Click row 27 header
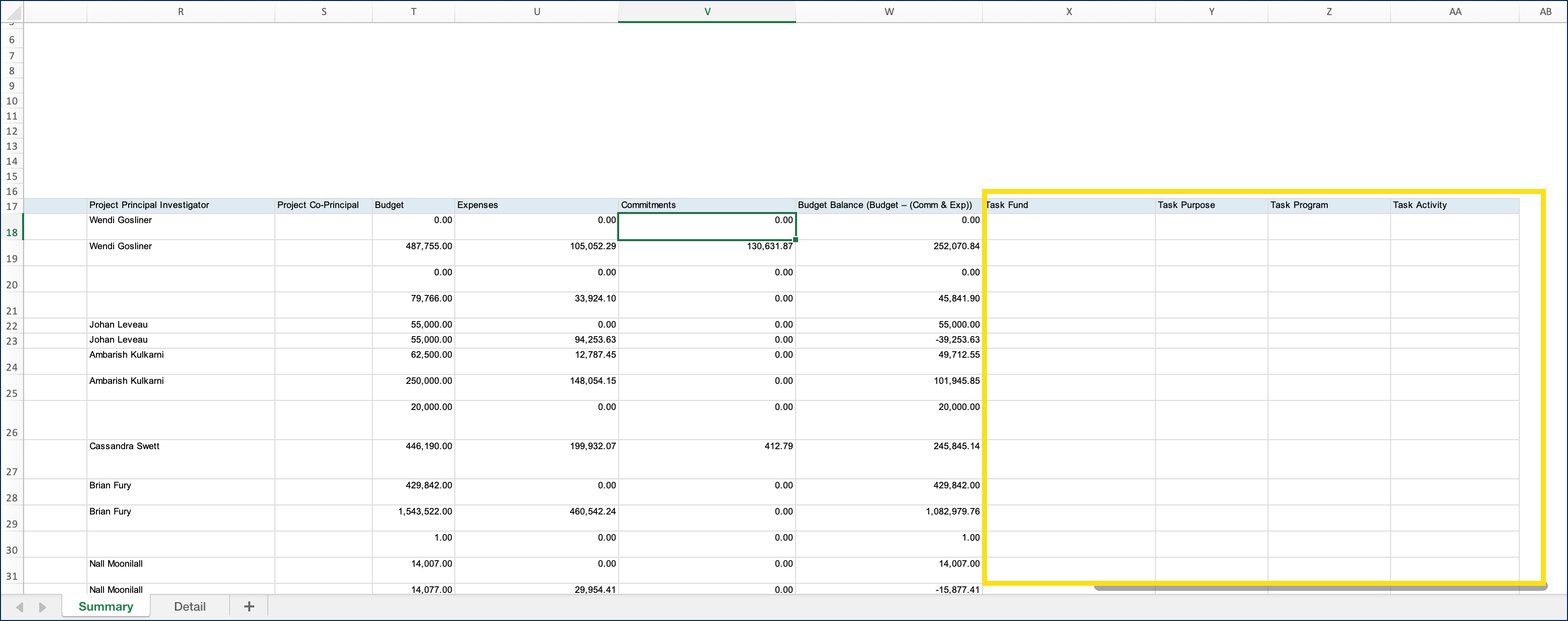Screen dimensions: 1568x621 click(x=12, y=460)
